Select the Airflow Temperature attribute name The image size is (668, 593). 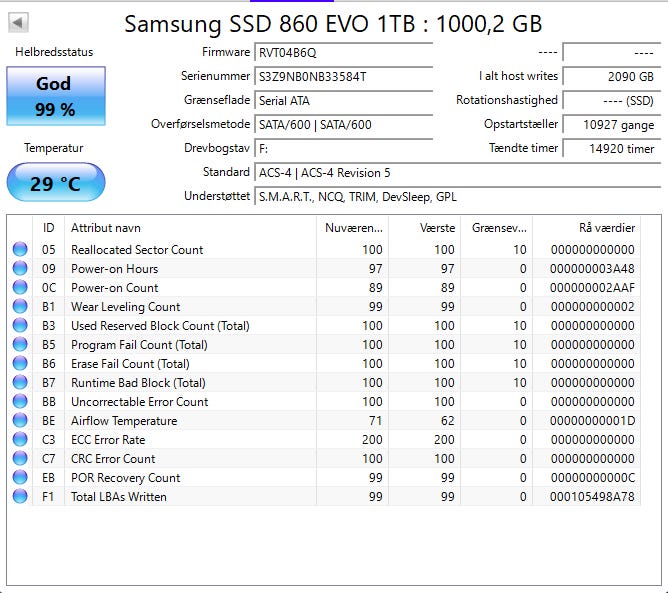click(x=124, y=421)
